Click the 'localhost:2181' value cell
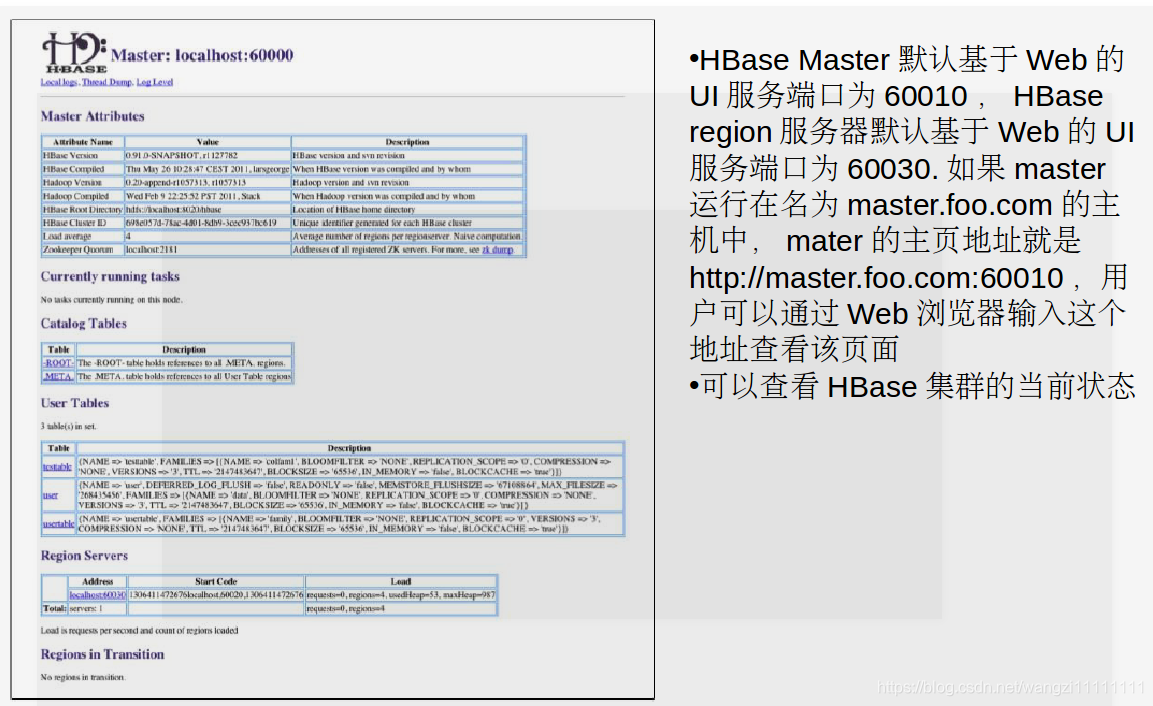1153x706 pixels. [x=207, y=250]
